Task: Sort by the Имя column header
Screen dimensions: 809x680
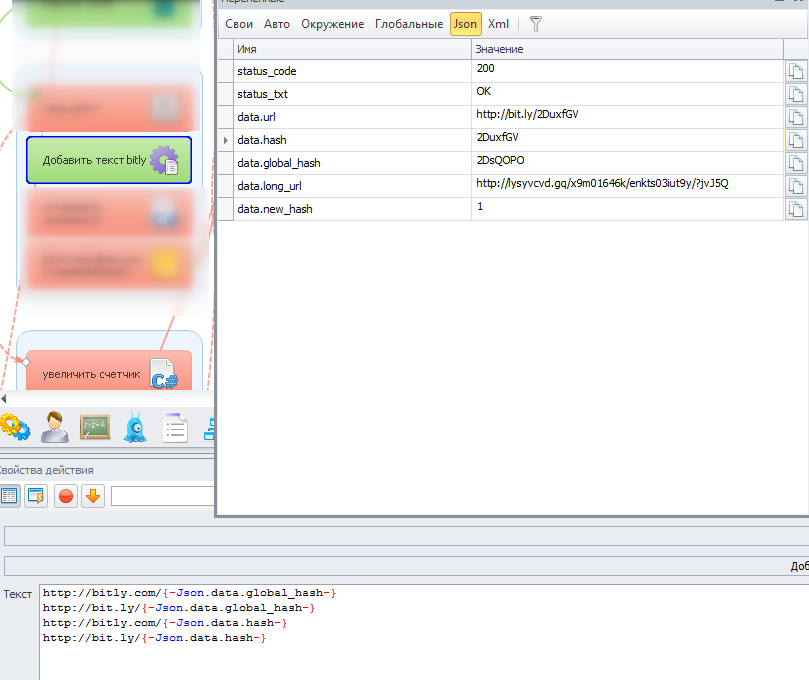Action: [x=352, y=49]
